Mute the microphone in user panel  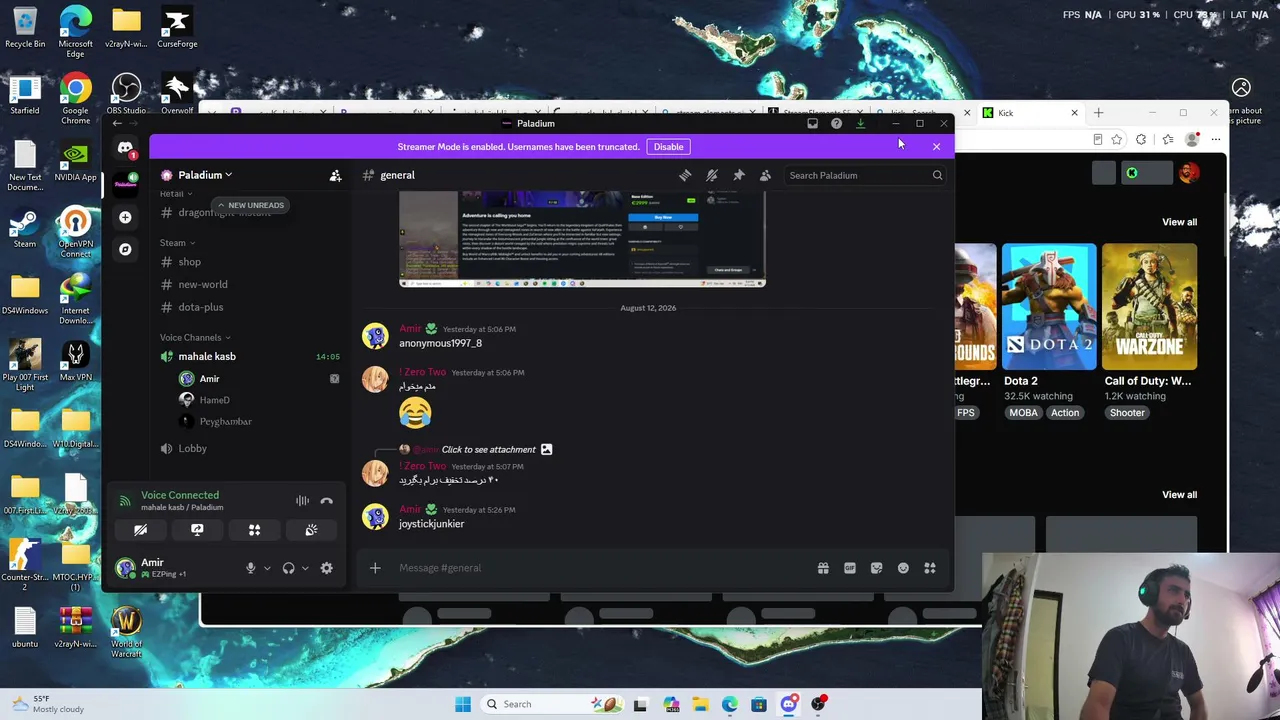(251, 568)
